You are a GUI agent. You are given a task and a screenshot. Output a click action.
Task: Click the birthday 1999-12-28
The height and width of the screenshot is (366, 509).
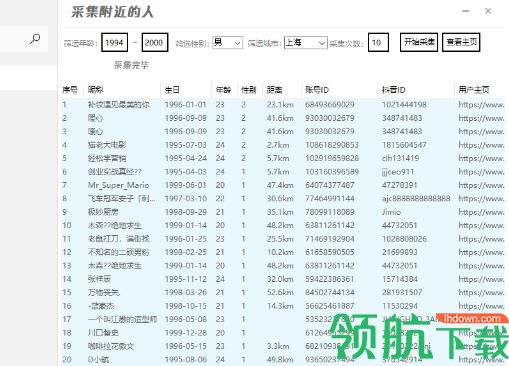tap(186, 333)
